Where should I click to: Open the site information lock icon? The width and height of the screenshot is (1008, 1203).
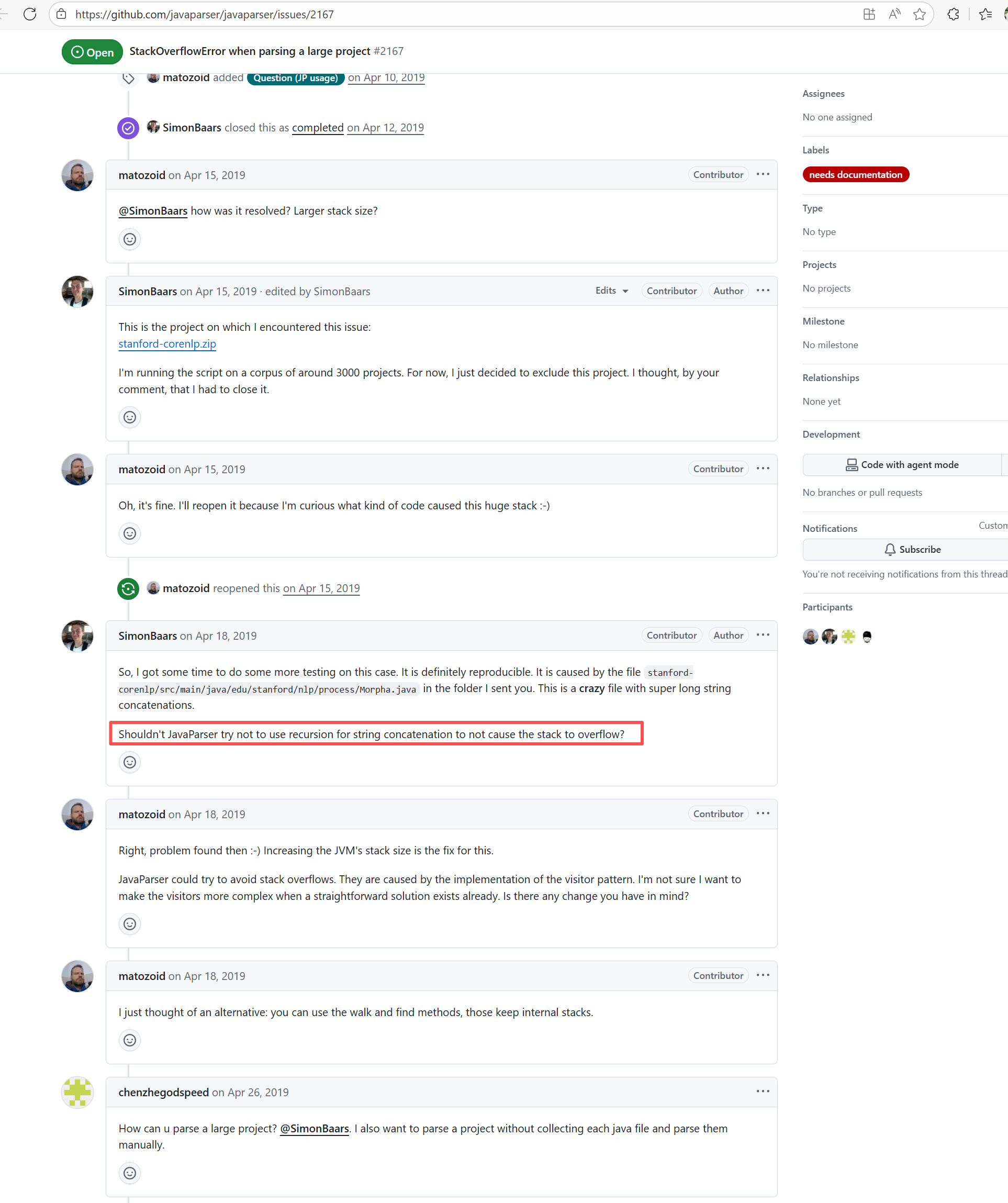click(x=62, y=14)
